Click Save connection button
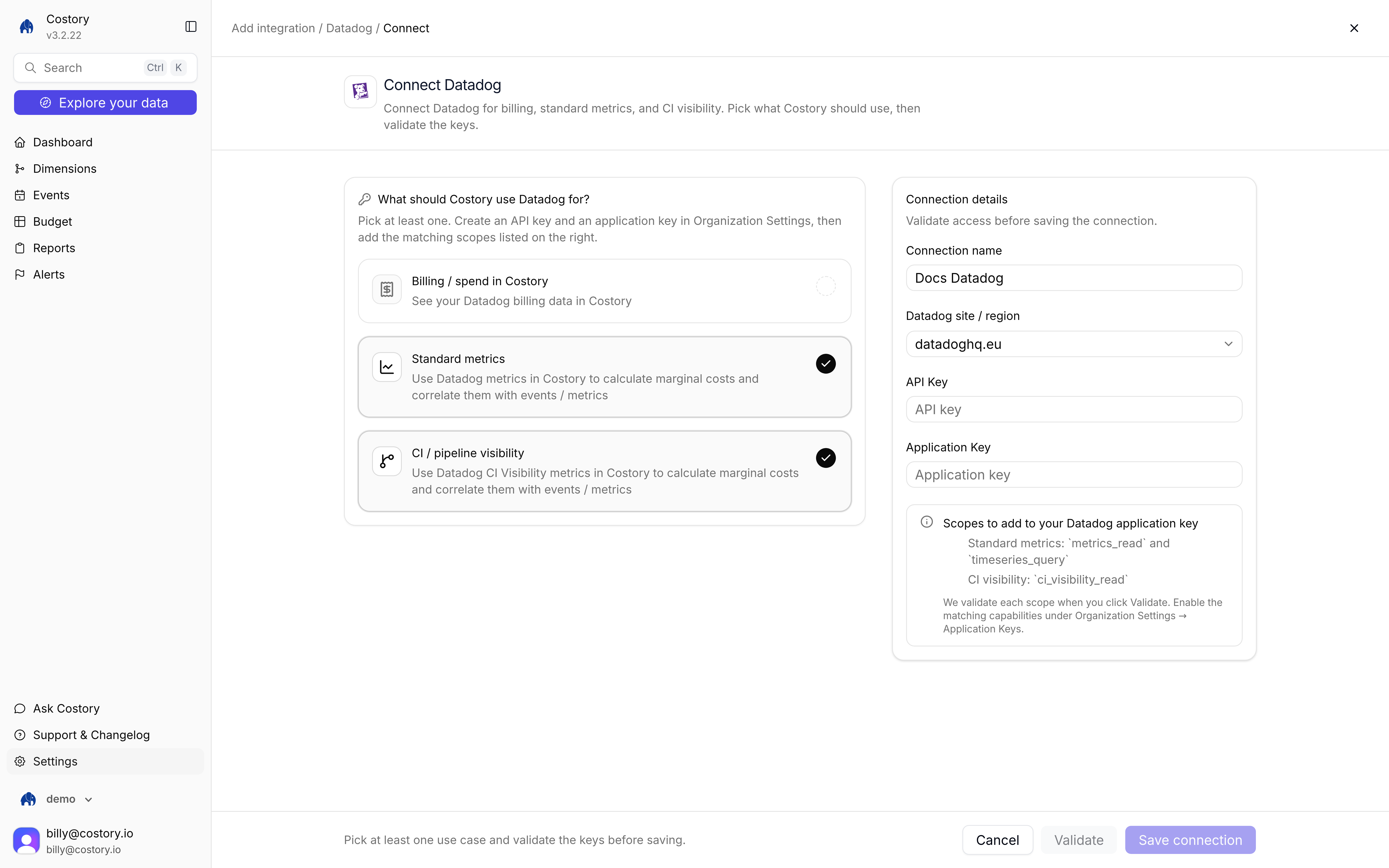Image resolution: width=1389 pixels, height=868 pixels. (1190, 840)
